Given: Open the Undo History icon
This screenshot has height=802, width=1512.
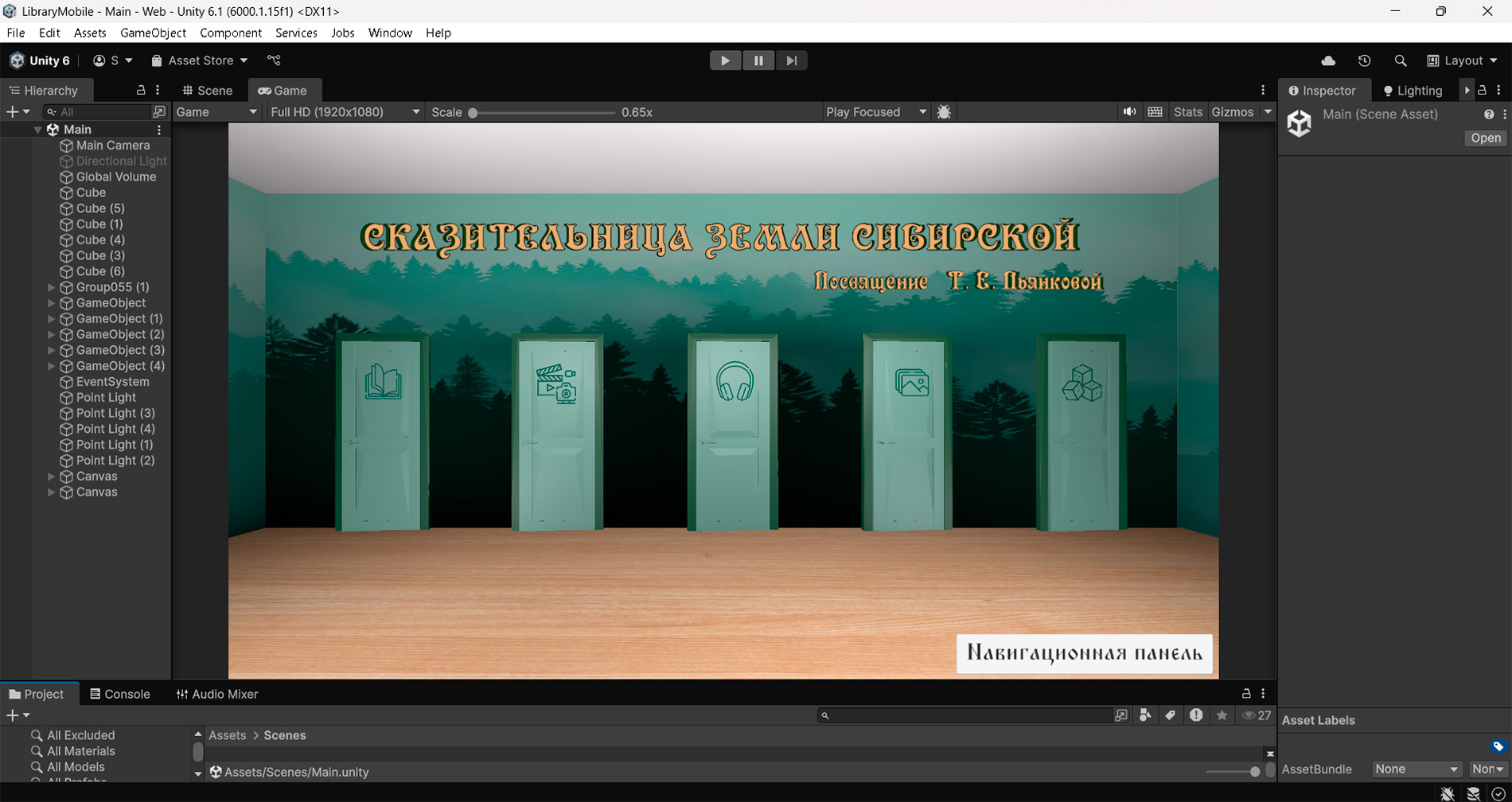Looking at the screenshot, I should click(x=1364, y=60).
